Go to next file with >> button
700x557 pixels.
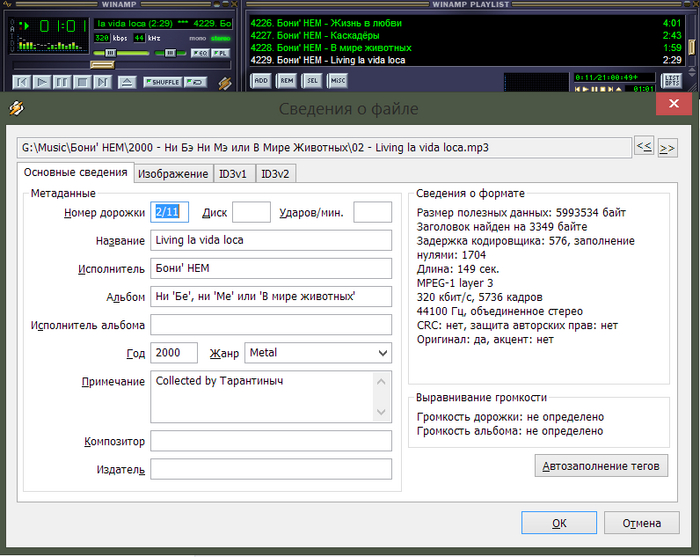coord(667,148)
